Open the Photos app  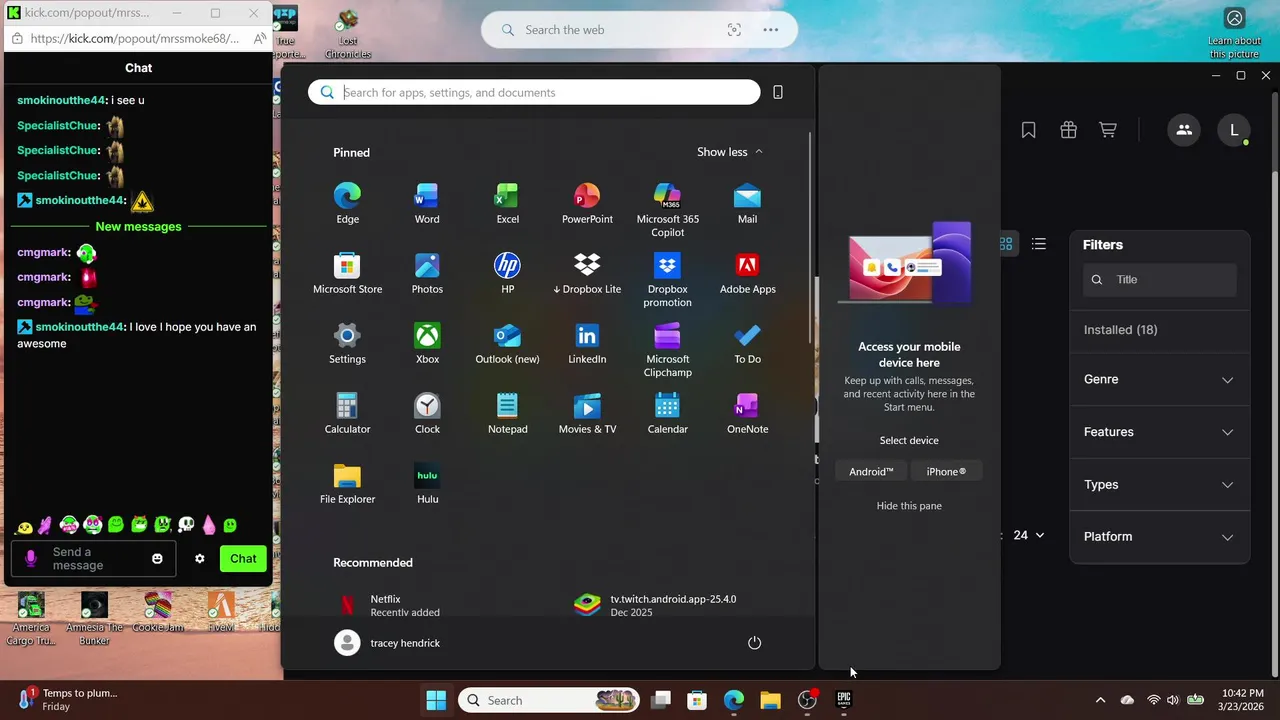427,273
